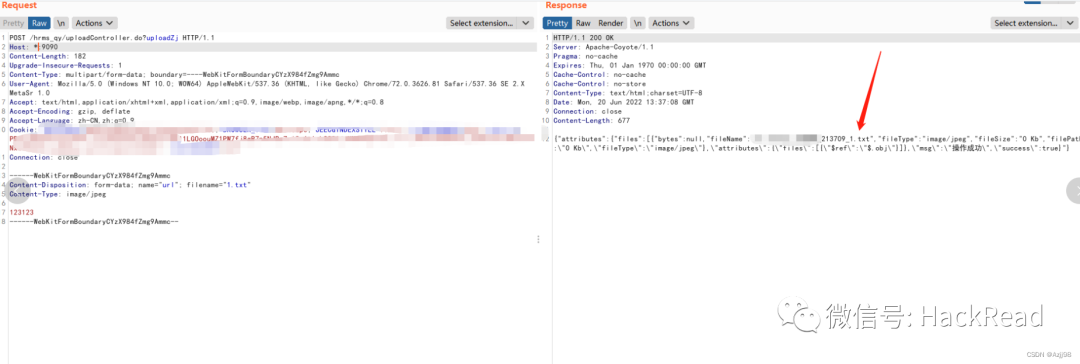
Task: Click the Cache-Control: no-cache response header
Action: pos(599,74)
